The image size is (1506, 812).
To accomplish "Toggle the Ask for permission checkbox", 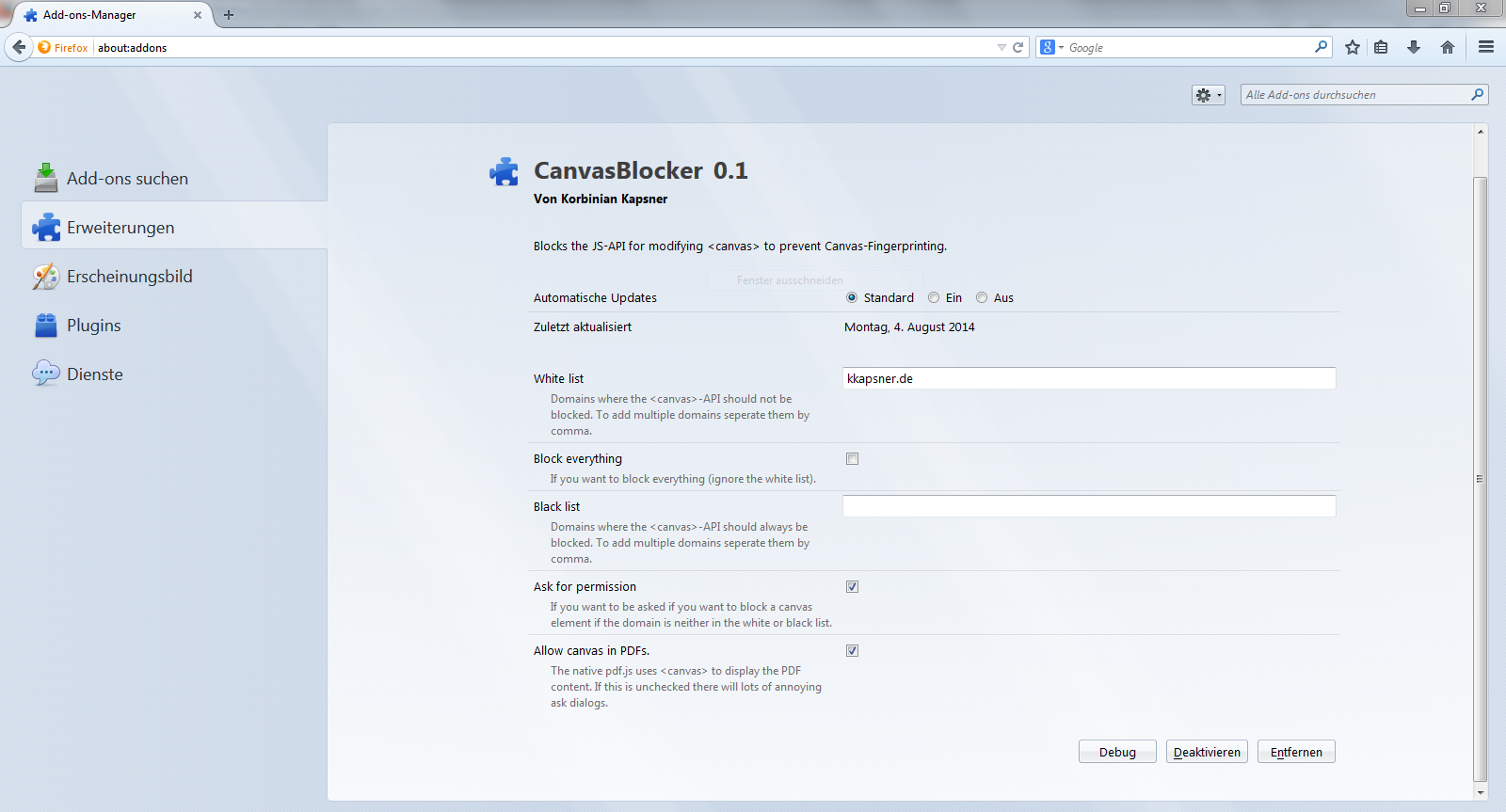I will coord(853,587).
